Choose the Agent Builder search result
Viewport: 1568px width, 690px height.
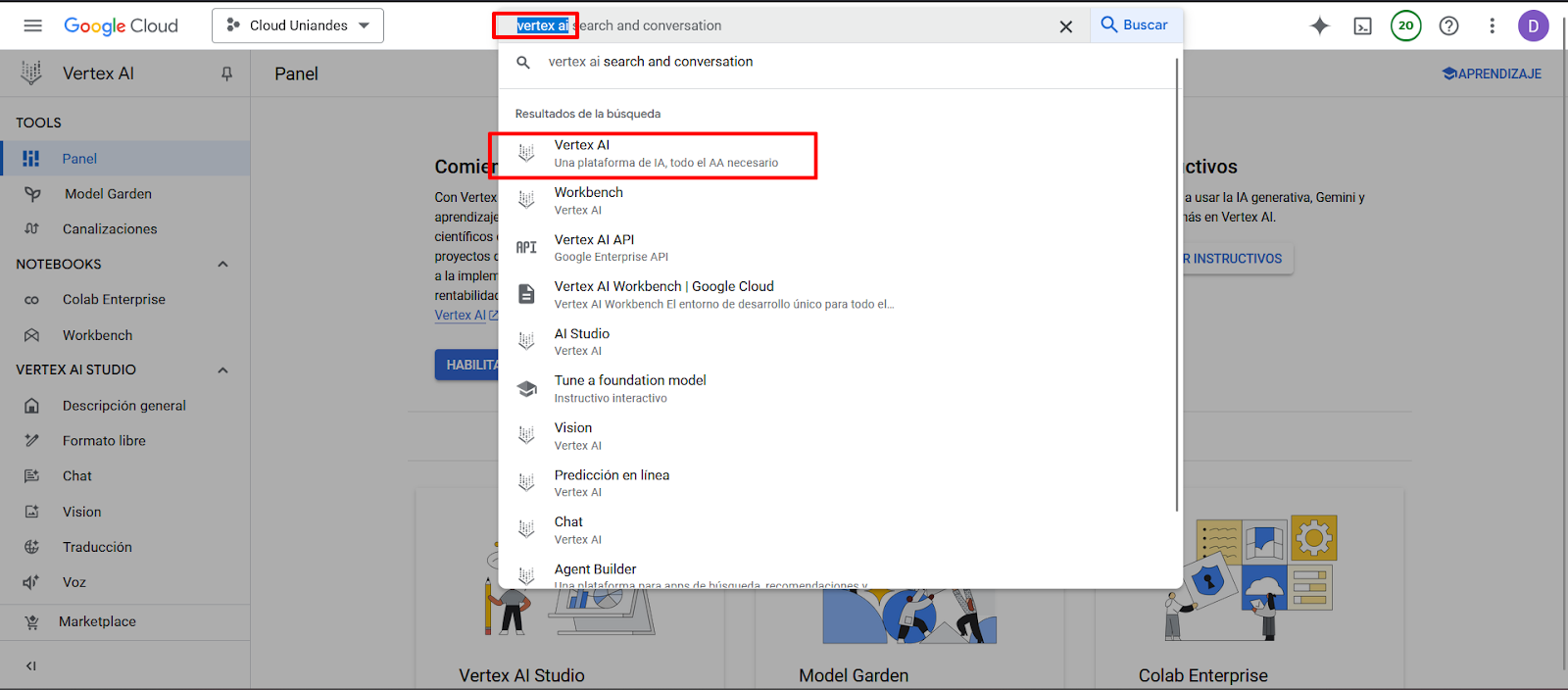coord(838,573)
